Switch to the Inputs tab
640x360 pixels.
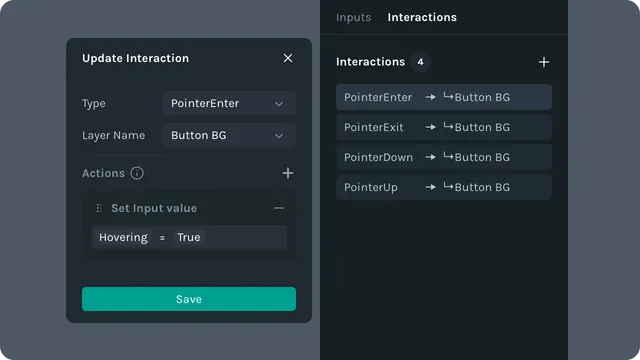pyautogui.click(x=353, y=17)
